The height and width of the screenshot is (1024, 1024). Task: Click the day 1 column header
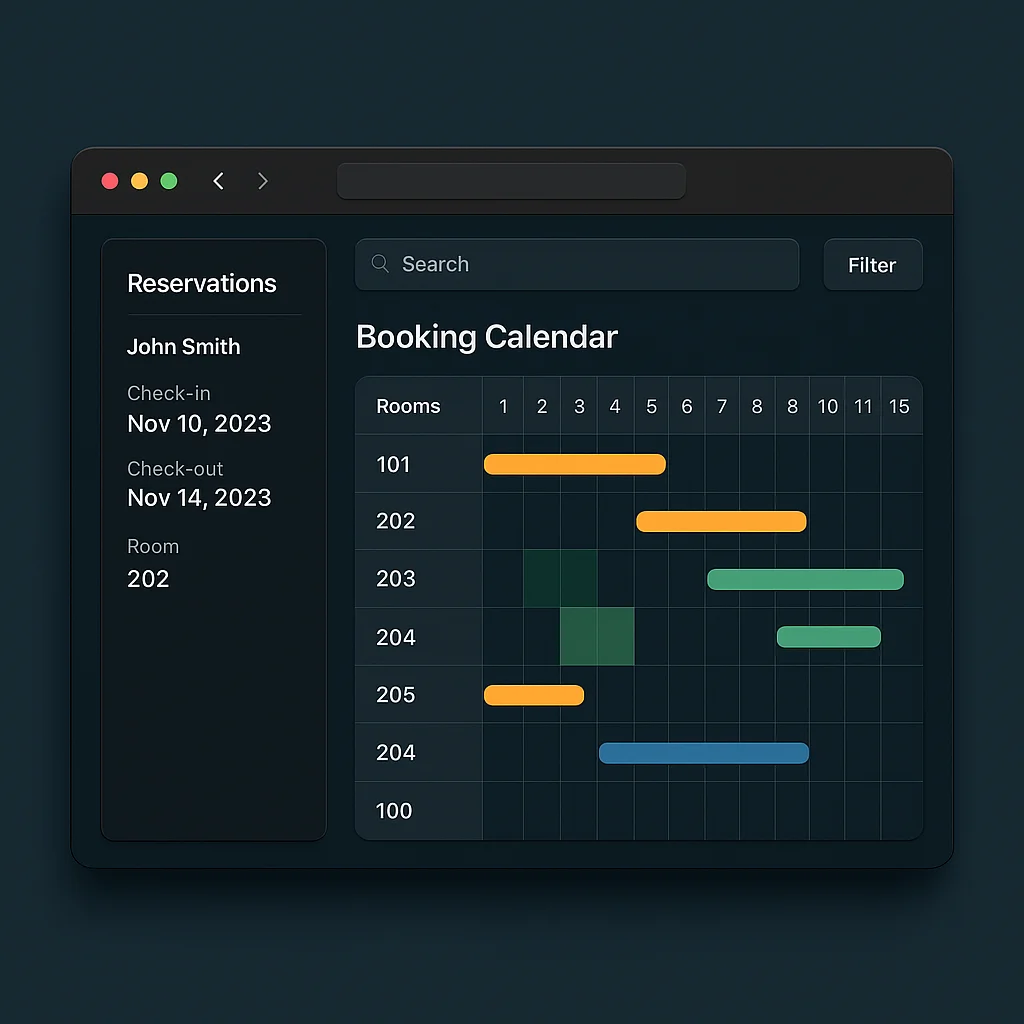(x=503, y=406)
